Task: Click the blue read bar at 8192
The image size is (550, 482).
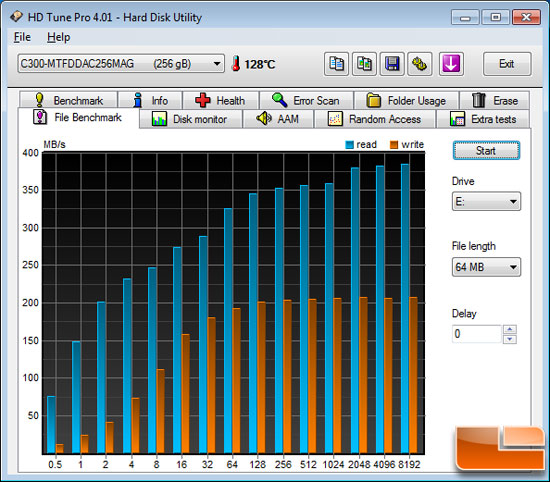Action: pyautogui.click(x=405, y=309)
